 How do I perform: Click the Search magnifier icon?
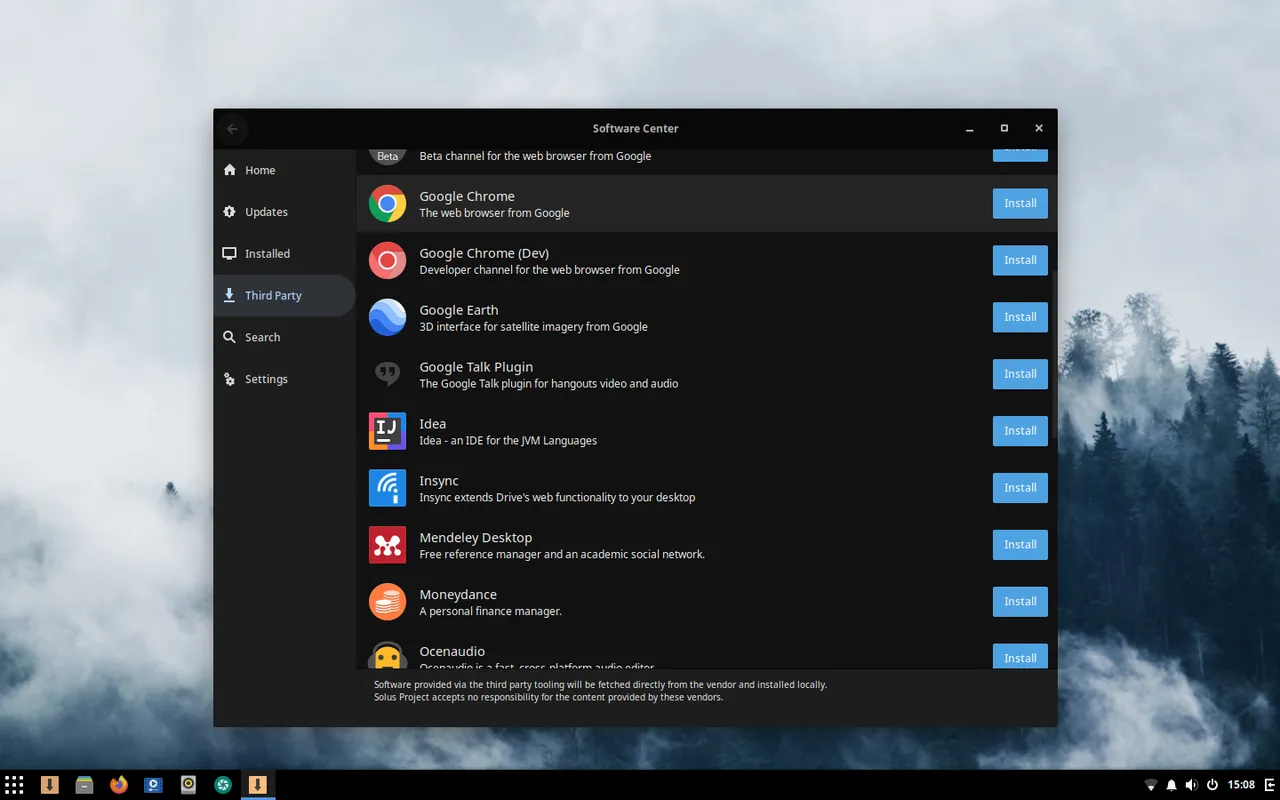point(230,338)
